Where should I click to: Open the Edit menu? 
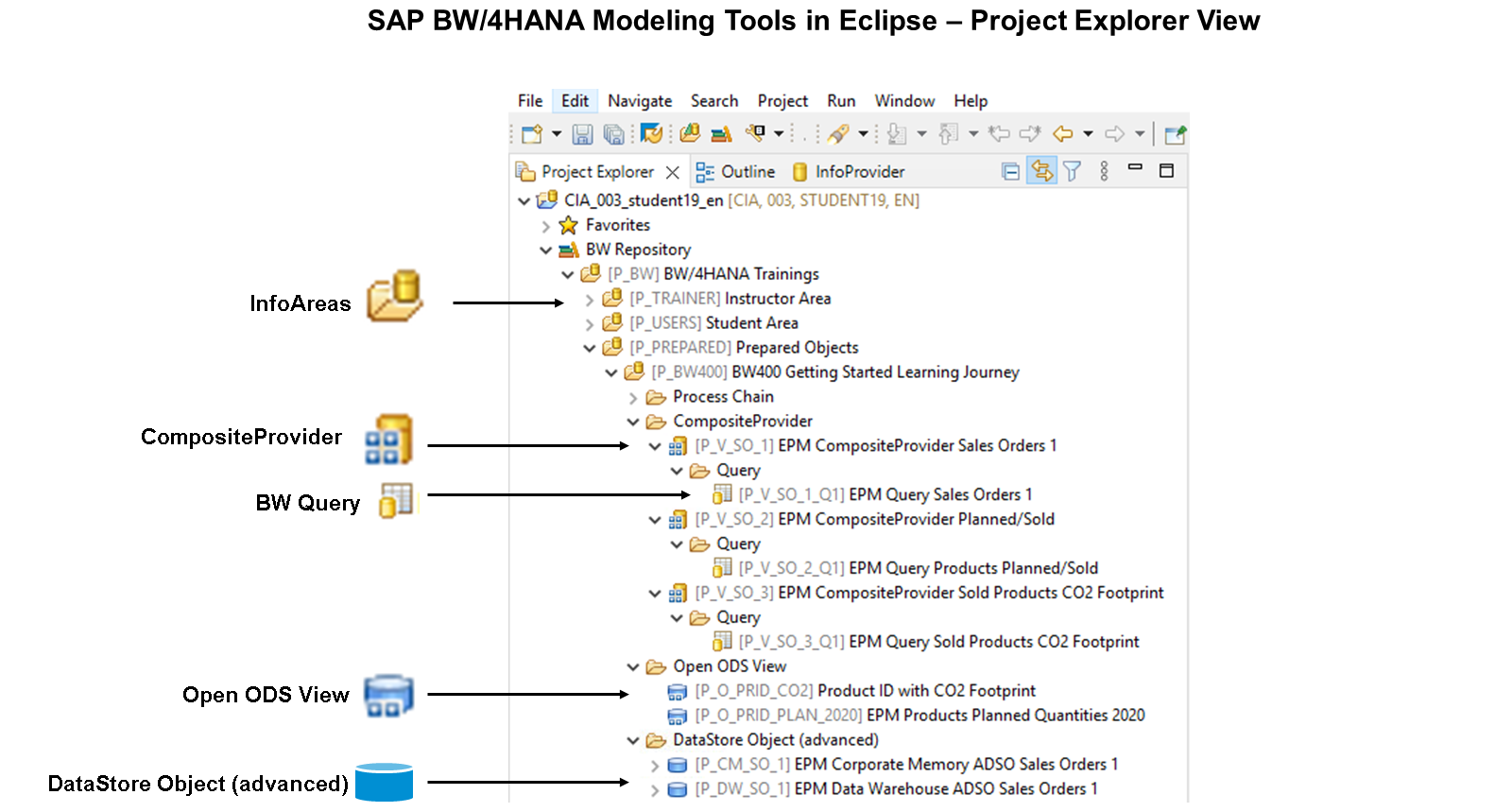(575, 101)
